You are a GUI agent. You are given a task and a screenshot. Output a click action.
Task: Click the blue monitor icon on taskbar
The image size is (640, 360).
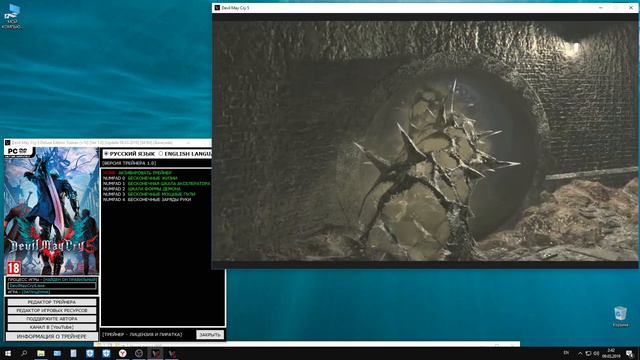[x=57, y=353]
